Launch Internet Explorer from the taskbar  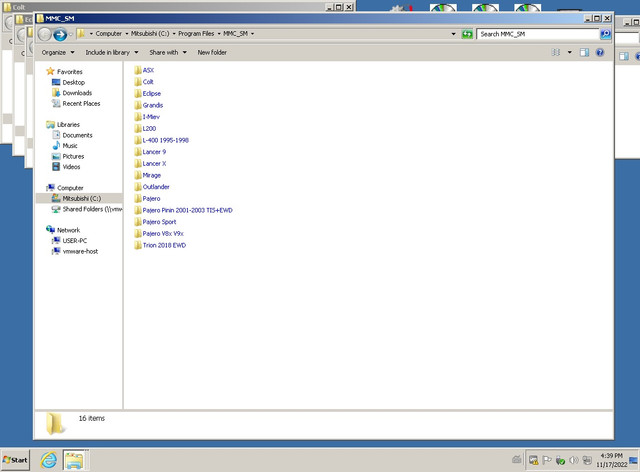(49, 460)
